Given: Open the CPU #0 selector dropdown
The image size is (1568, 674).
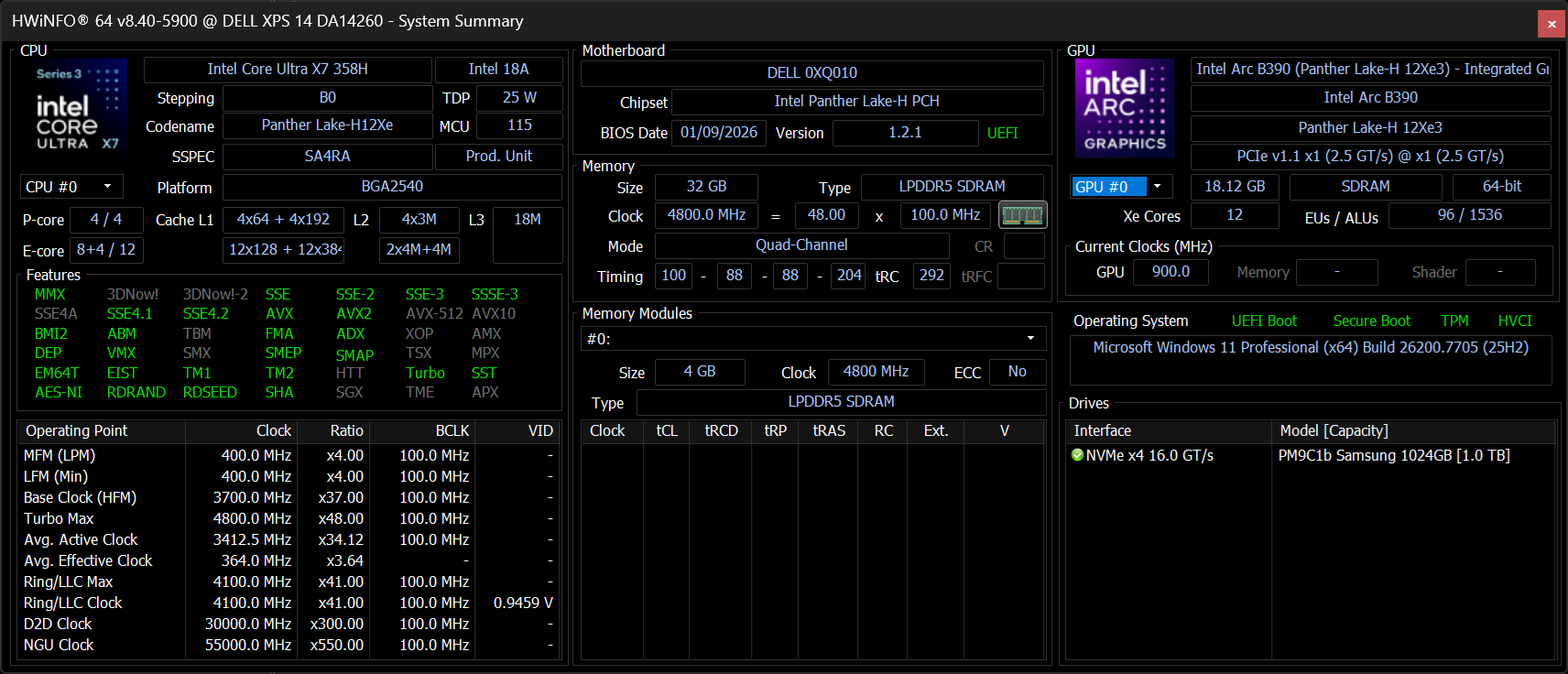Looking at the screenshot, I should [71, 187].
